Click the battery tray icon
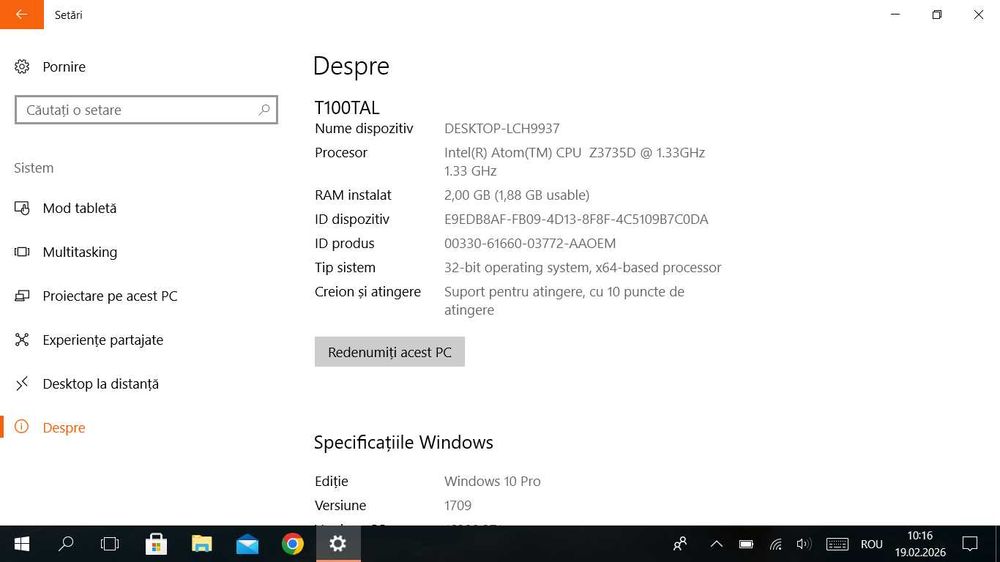 click(x=746, y=544)
